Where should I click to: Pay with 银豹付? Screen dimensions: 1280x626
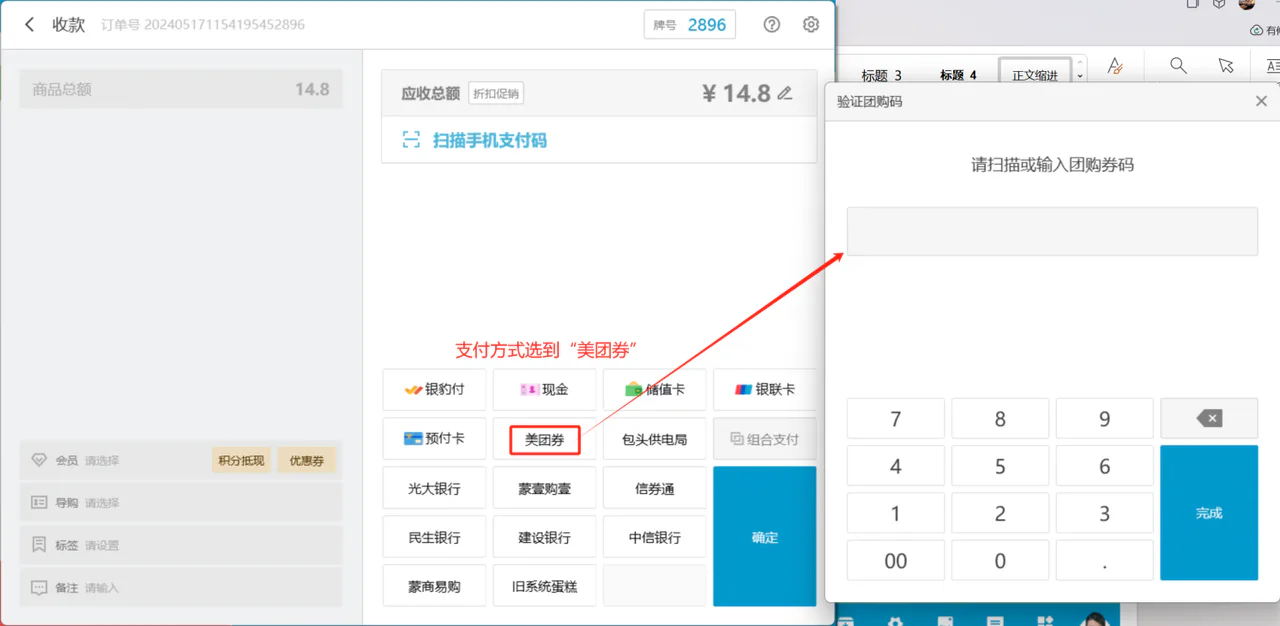pyautogui.click(x=434, y=390)
